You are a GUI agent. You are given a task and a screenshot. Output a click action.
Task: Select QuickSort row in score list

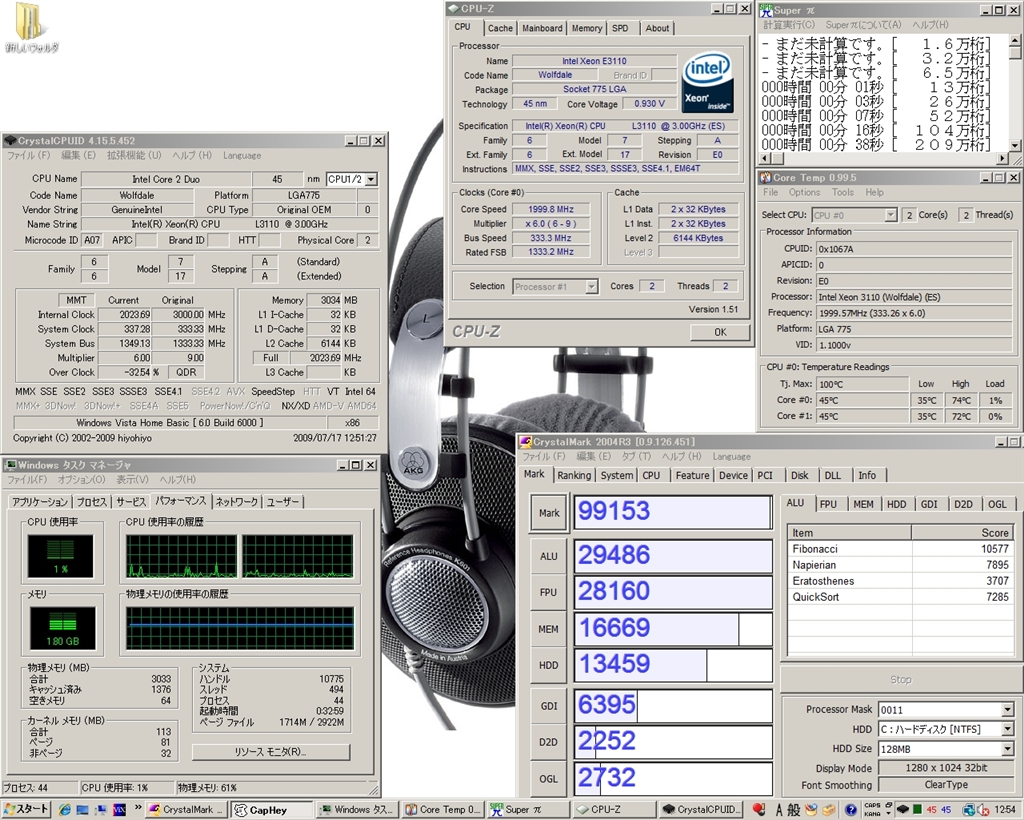[x=901, y=597]
